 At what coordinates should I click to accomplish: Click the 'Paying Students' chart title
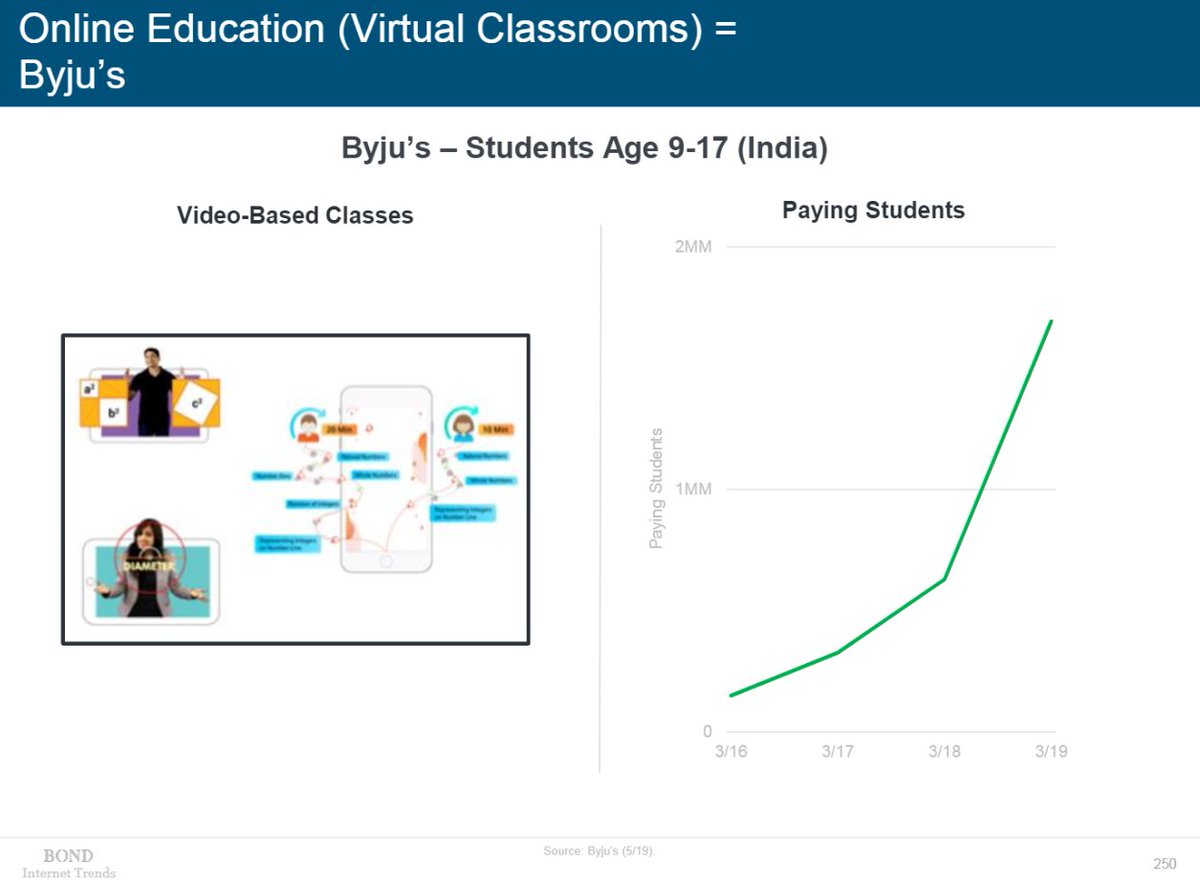(873, 210)
